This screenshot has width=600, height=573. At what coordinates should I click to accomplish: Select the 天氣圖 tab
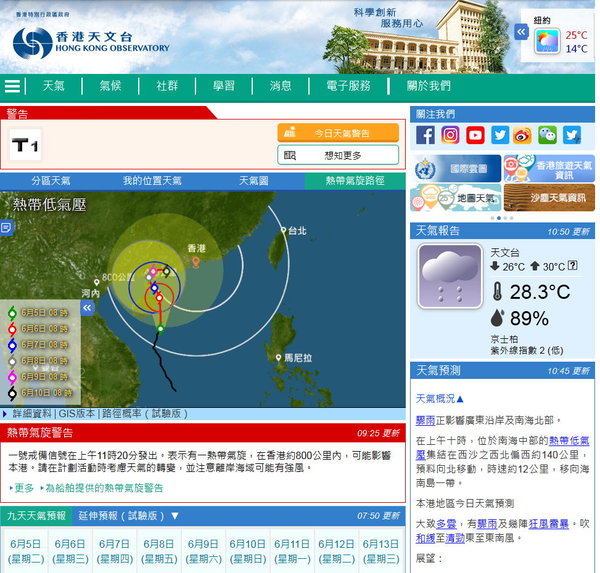point(253,181)
